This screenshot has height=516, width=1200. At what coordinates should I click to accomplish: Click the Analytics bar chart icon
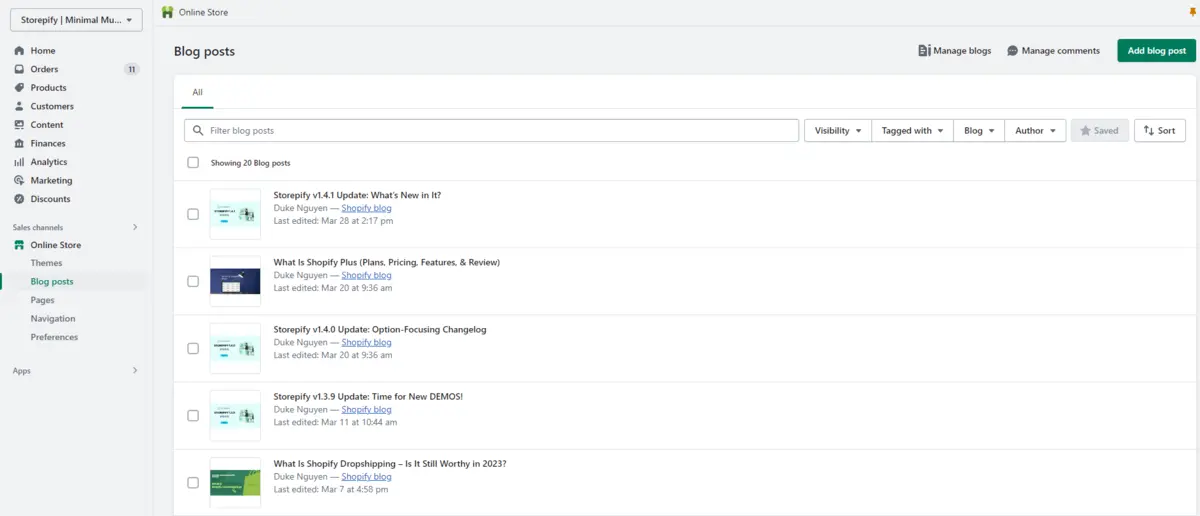coord(19,162)
